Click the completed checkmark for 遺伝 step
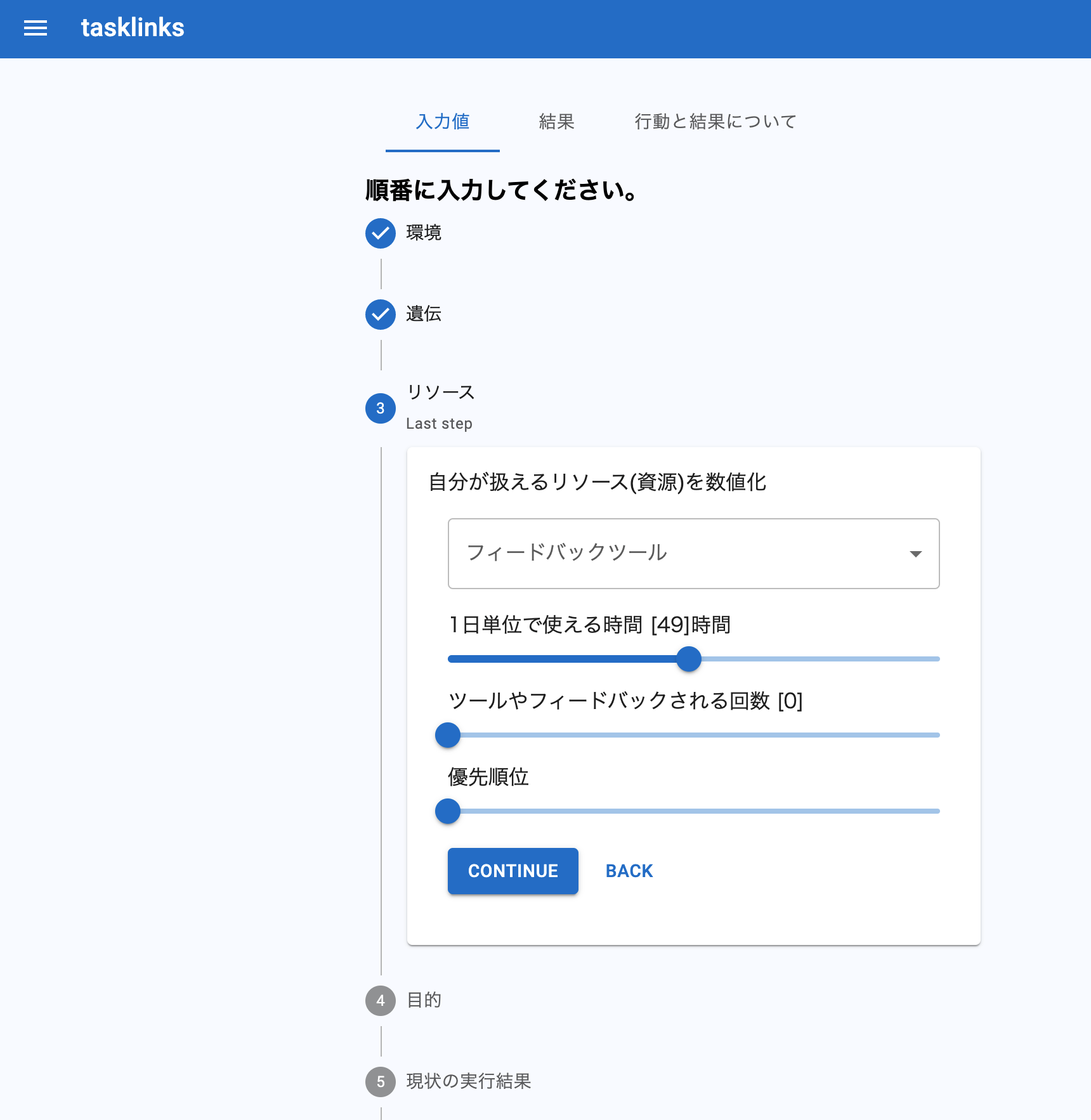The width and height of the screenshot is (1091, 1120). pos(380,315)
